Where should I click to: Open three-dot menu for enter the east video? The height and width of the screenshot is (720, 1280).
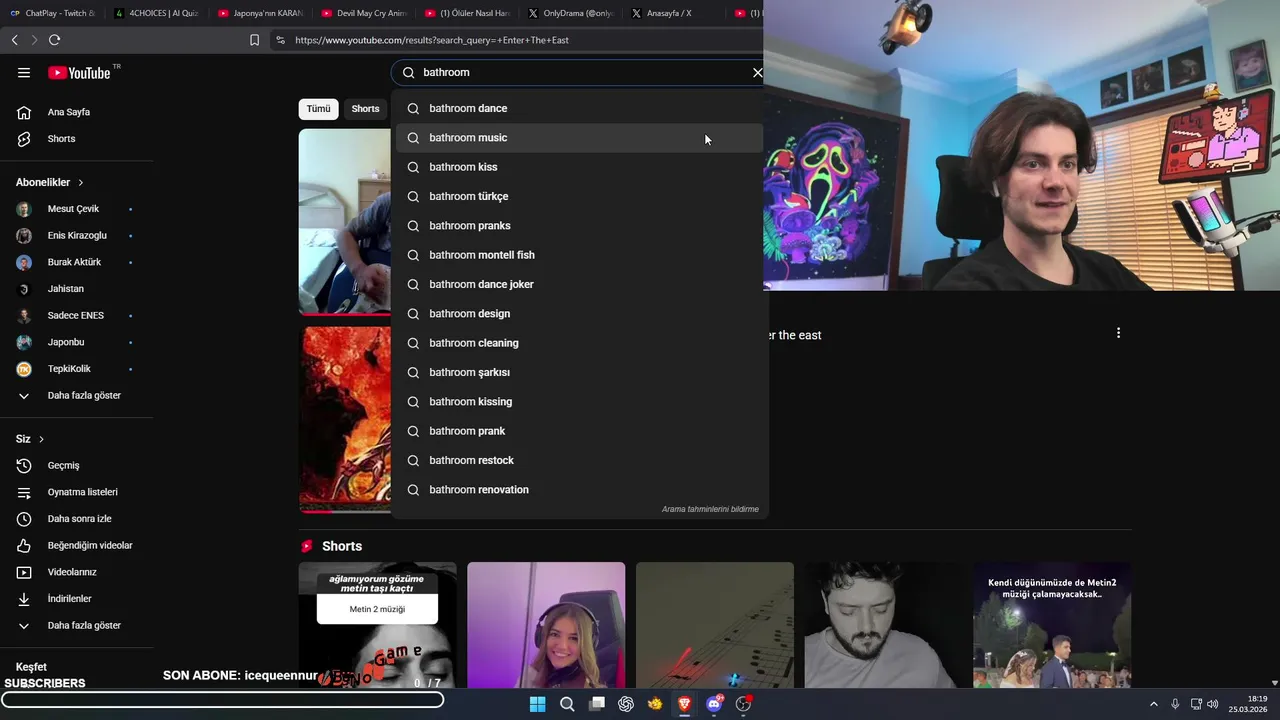[1118, 333]
